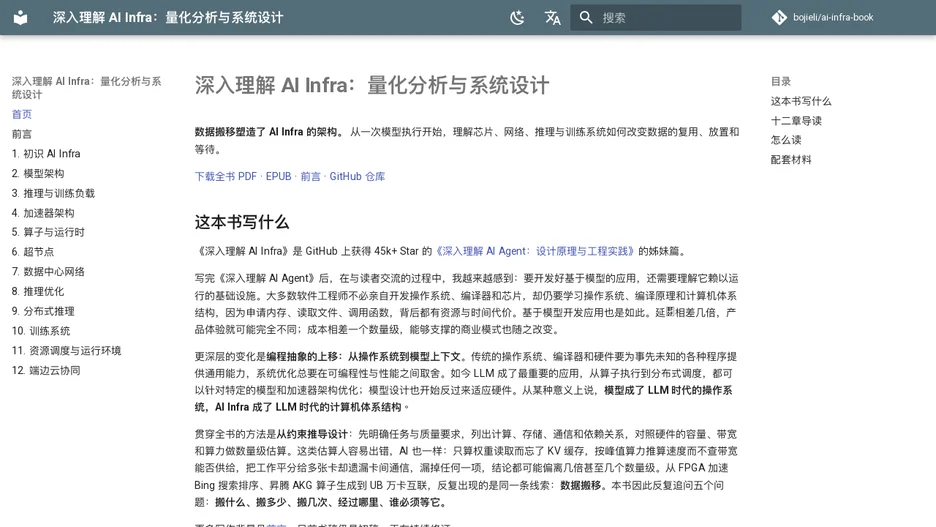Select 首页 in the sidebar
Screen dimensions: 936x527
point(21,114)
